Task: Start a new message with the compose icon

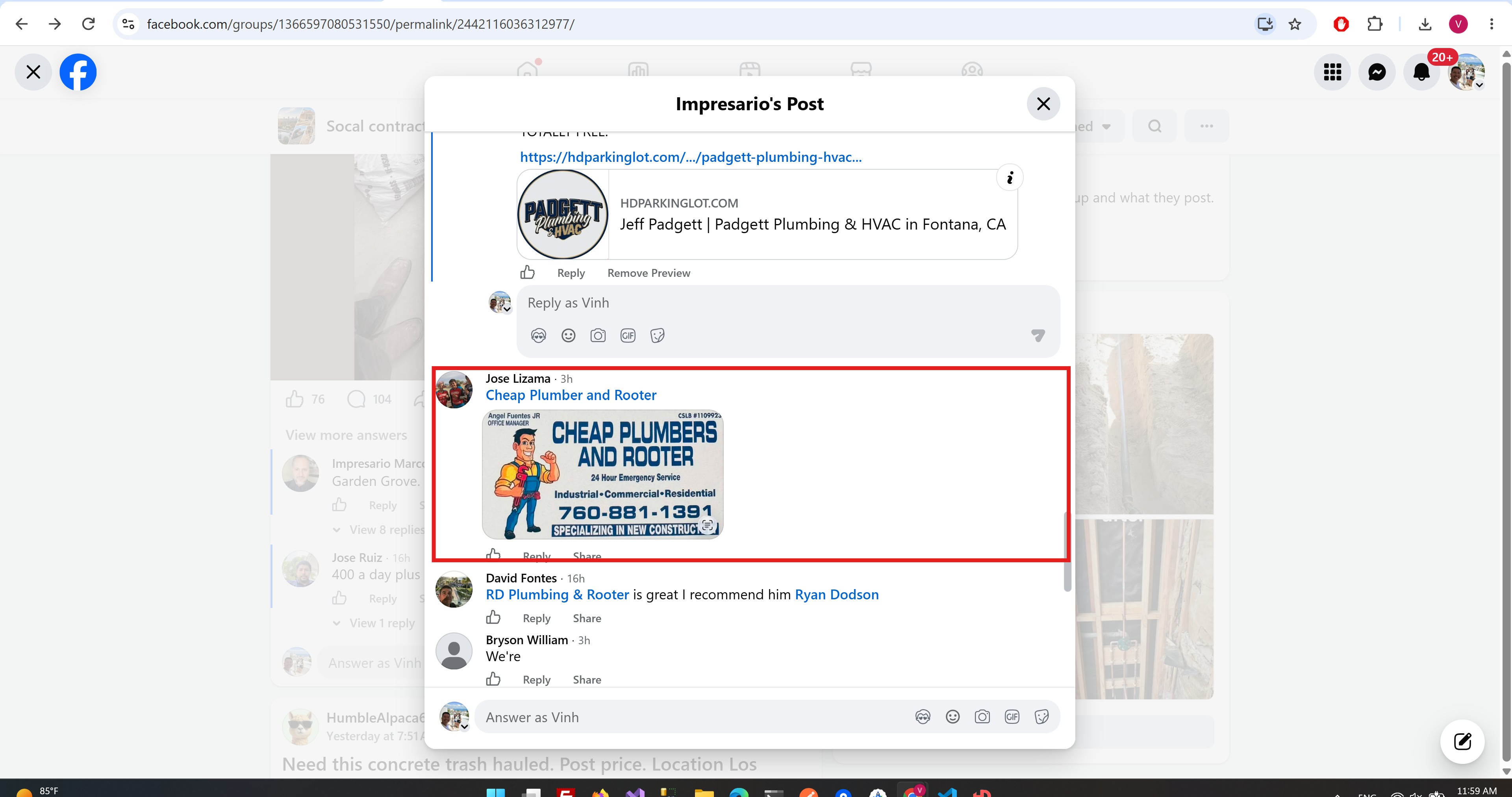Action: coord(1463,741)
